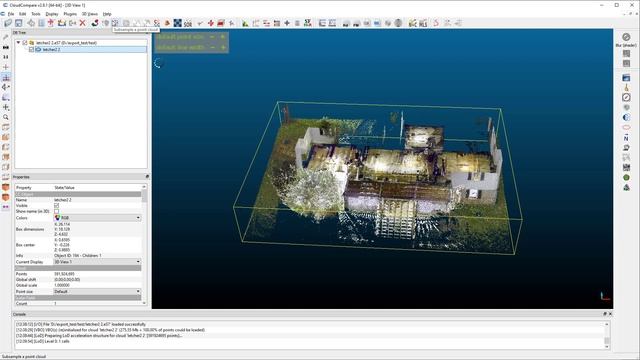Screen dimensions: 640x360
Task: Click the red S-shaped plugin icon
Action: point(436,23)
